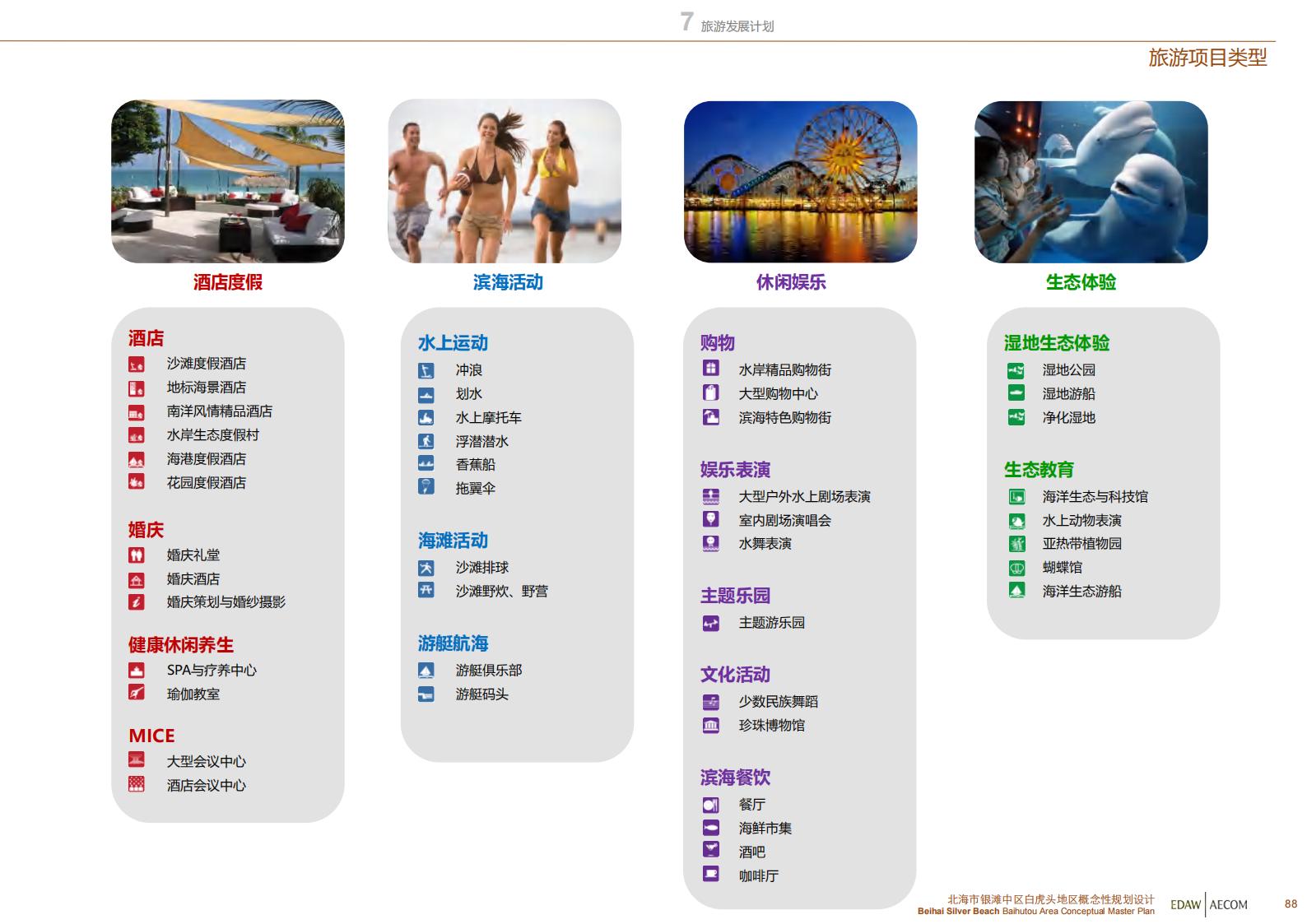Click the dock icon beside 游艇码头
Image resolution: width=1307 pixels, height=924 pixels.
[426, 694]
